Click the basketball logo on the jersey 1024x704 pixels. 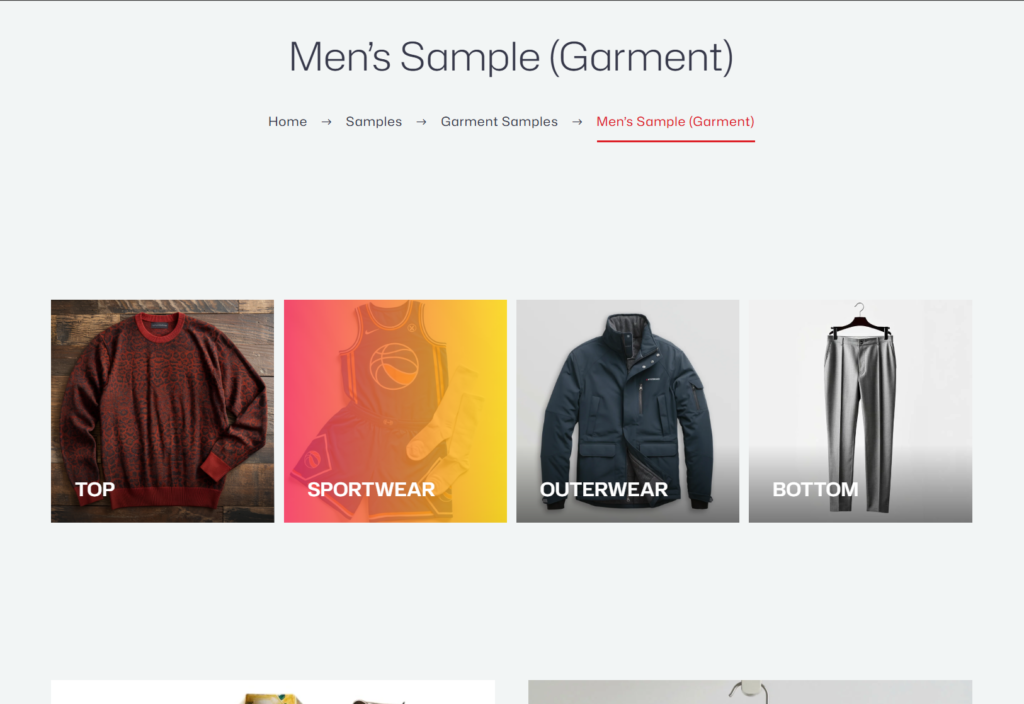(394, 366)
